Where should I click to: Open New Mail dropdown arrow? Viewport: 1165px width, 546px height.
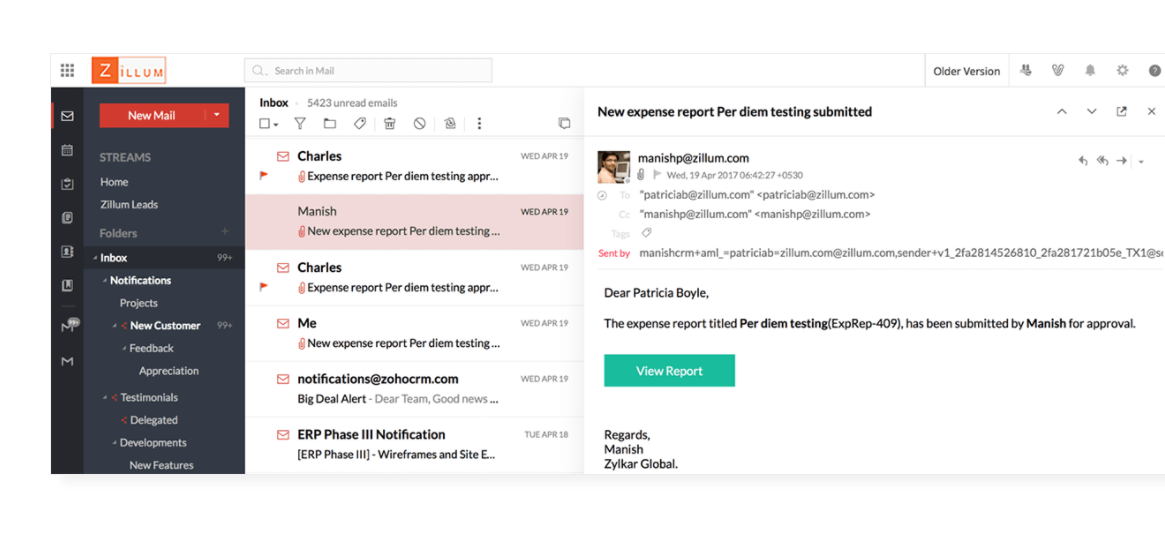217,115
